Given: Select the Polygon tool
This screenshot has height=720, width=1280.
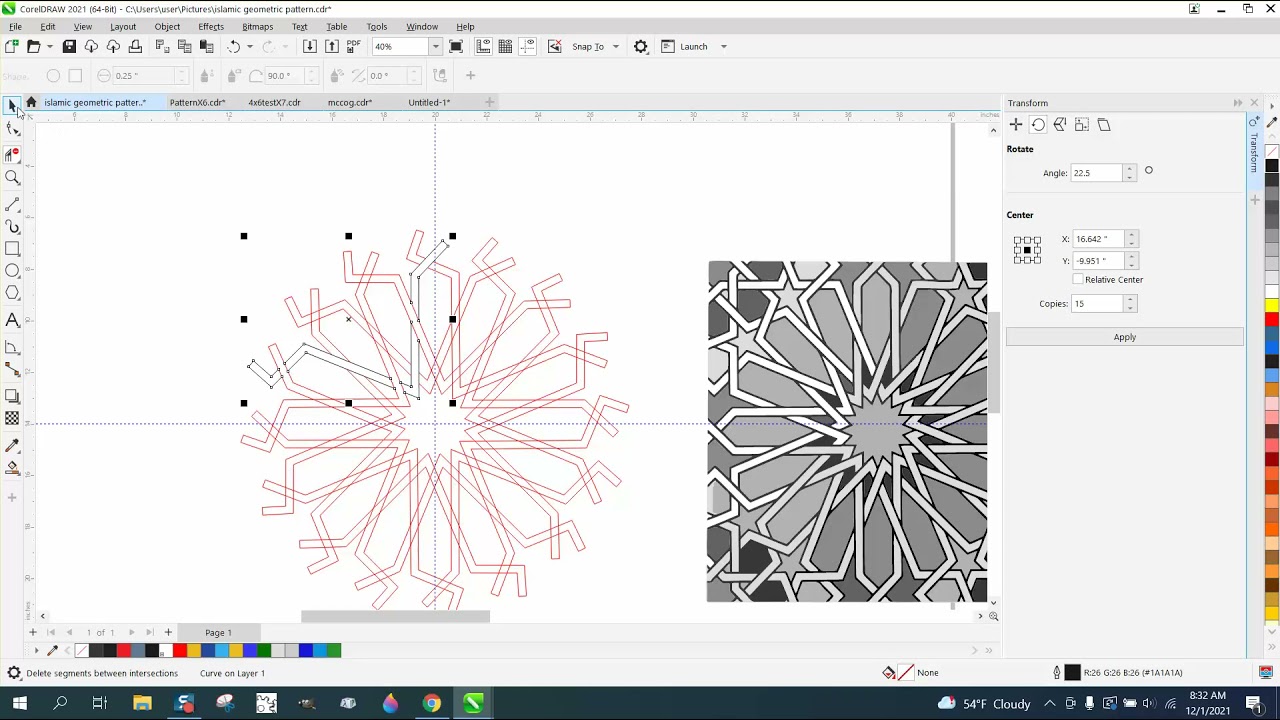Looking at the screenshot, I should point(12,293).
